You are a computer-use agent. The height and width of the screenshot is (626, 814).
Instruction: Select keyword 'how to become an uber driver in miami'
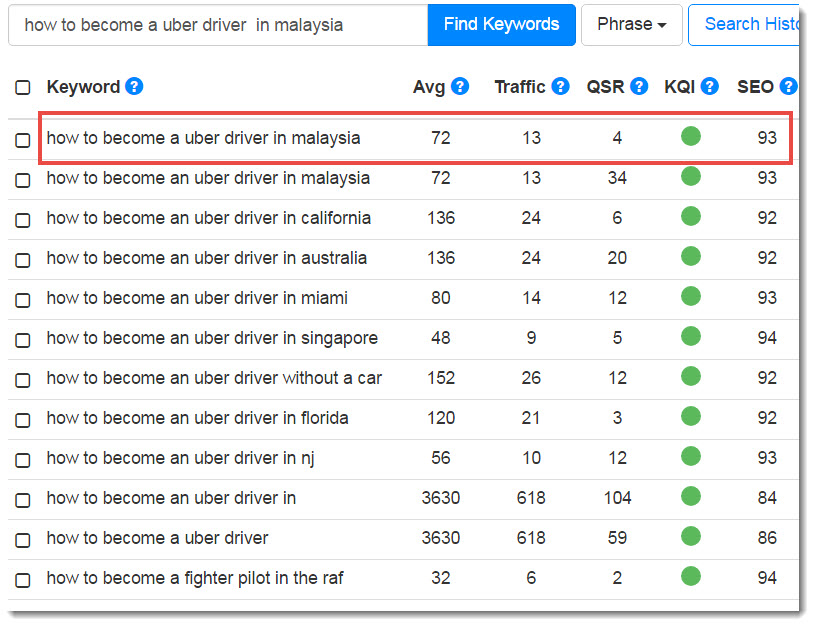[x=197, y=298]
